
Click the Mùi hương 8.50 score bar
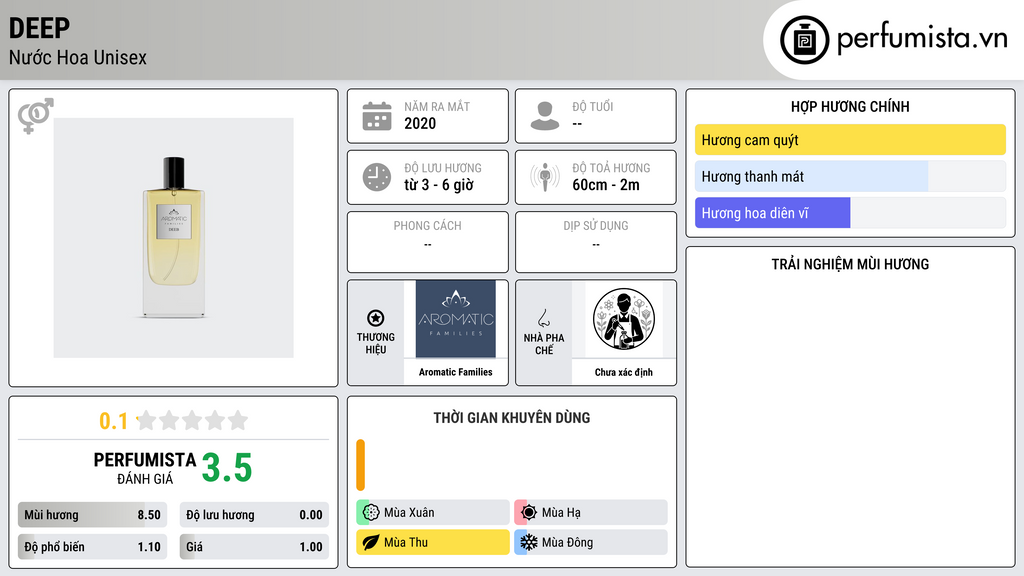coord(93,515)
